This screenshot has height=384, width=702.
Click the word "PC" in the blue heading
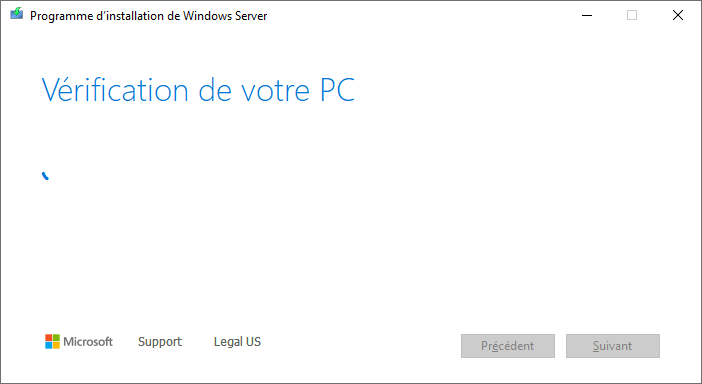tap(338, 90)
